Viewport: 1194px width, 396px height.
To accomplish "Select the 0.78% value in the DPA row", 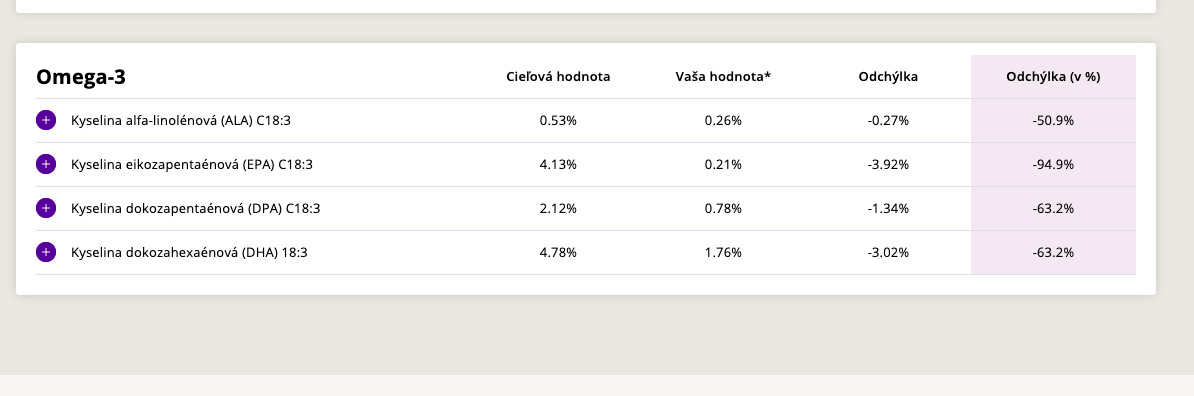I will pos(723,208).
